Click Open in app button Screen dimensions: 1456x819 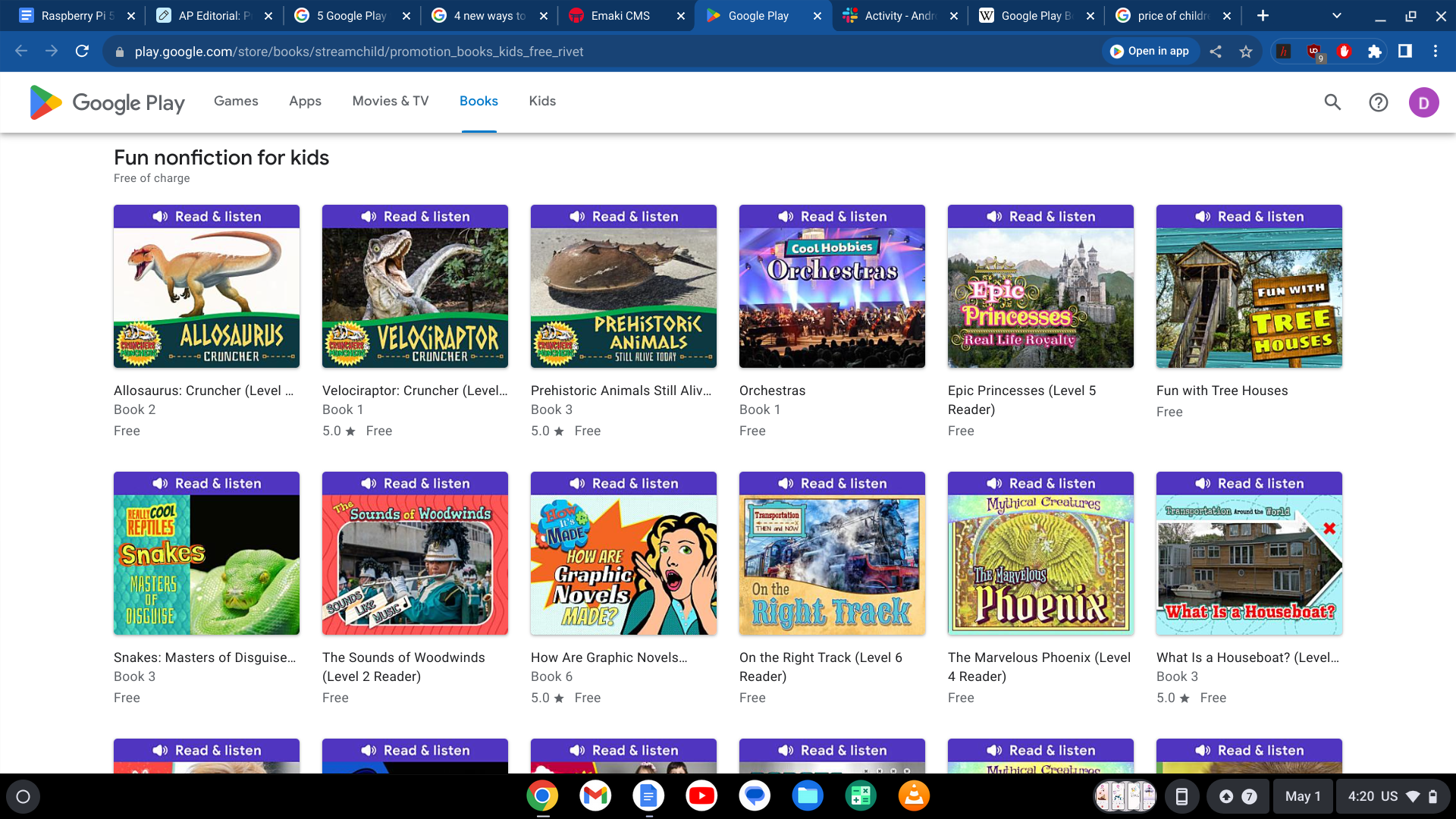click(1148, 52)
